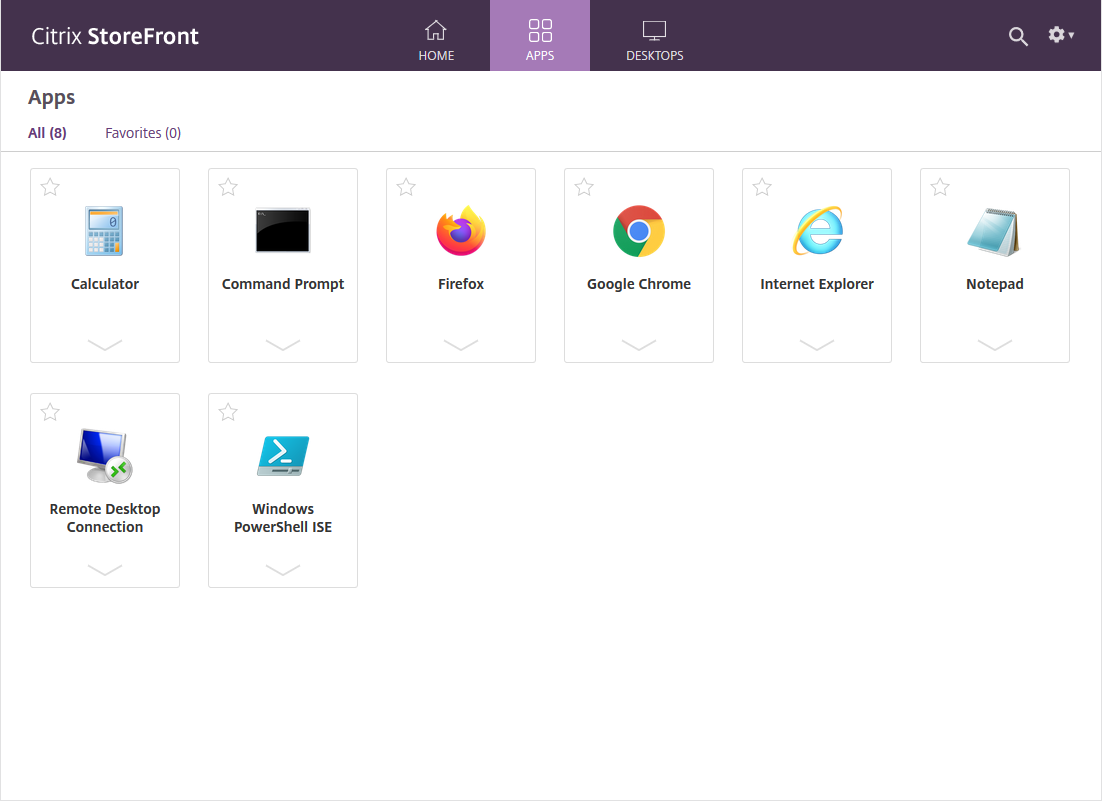Image resolution: width=1102 pixels, height=801 pixels.
Task: Click the Google Chrome name label
Action: 639,284
